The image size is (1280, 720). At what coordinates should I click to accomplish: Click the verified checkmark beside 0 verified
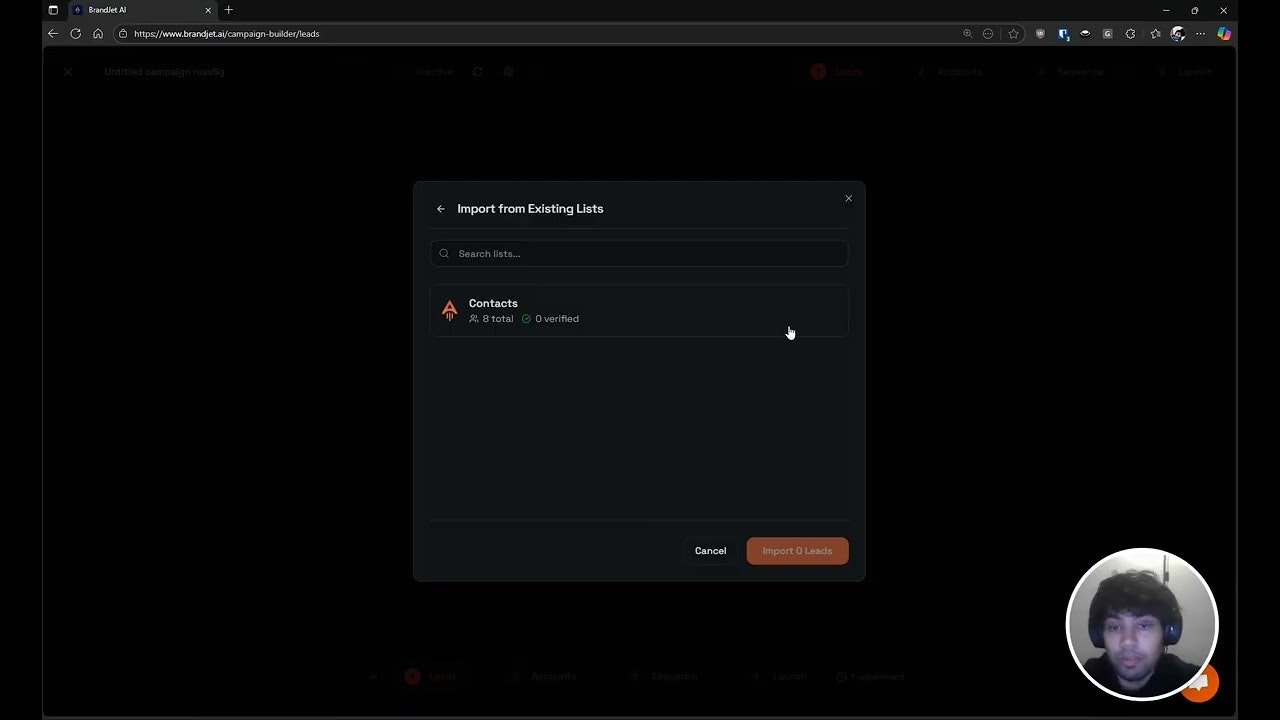click(528, 318)
